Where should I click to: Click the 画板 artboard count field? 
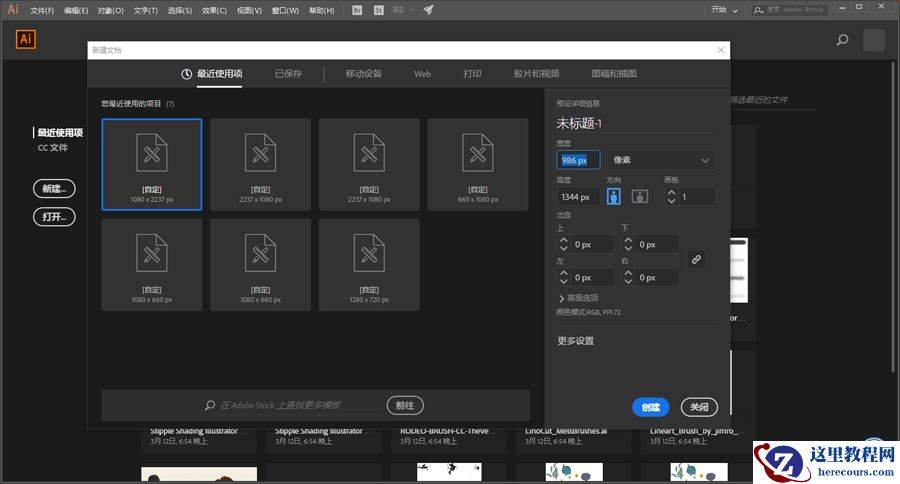[x=697, y=197]
